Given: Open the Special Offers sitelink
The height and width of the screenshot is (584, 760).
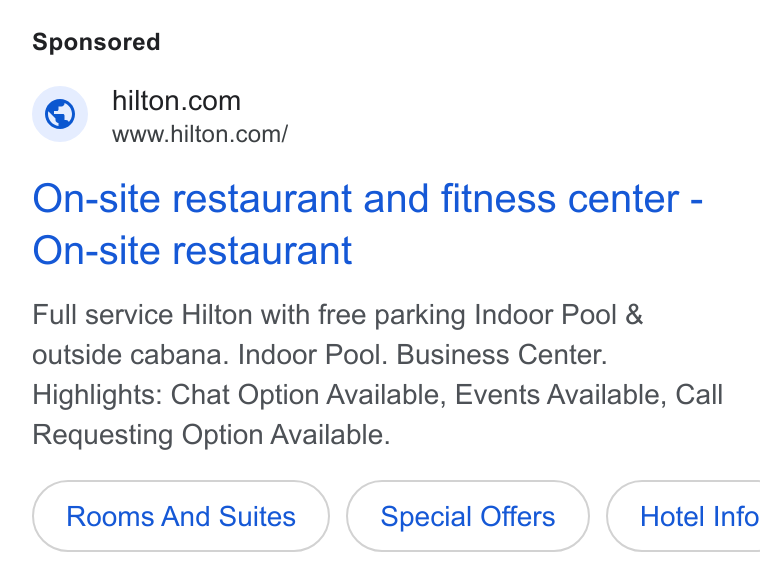Looking at the screenshot, I should [x=468, y=516].
